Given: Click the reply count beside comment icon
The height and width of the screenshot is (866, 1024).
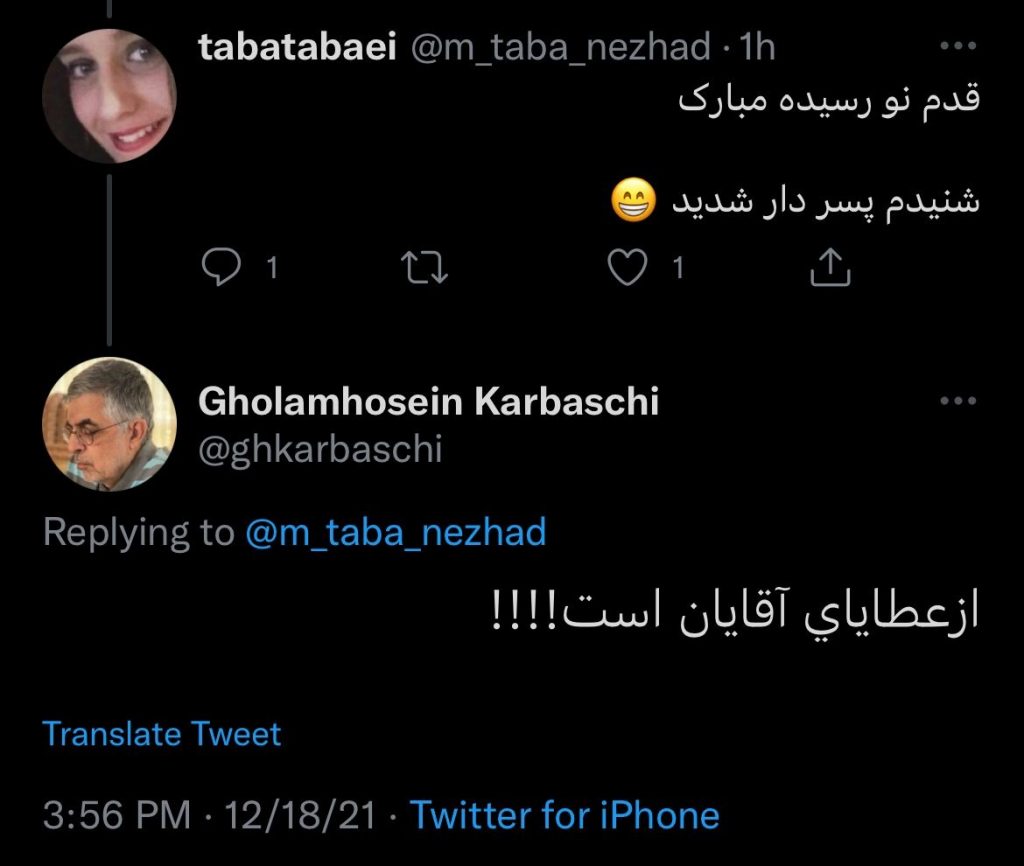Looking at the screenshot, I should pyautogui.click(x=270, y=268).
